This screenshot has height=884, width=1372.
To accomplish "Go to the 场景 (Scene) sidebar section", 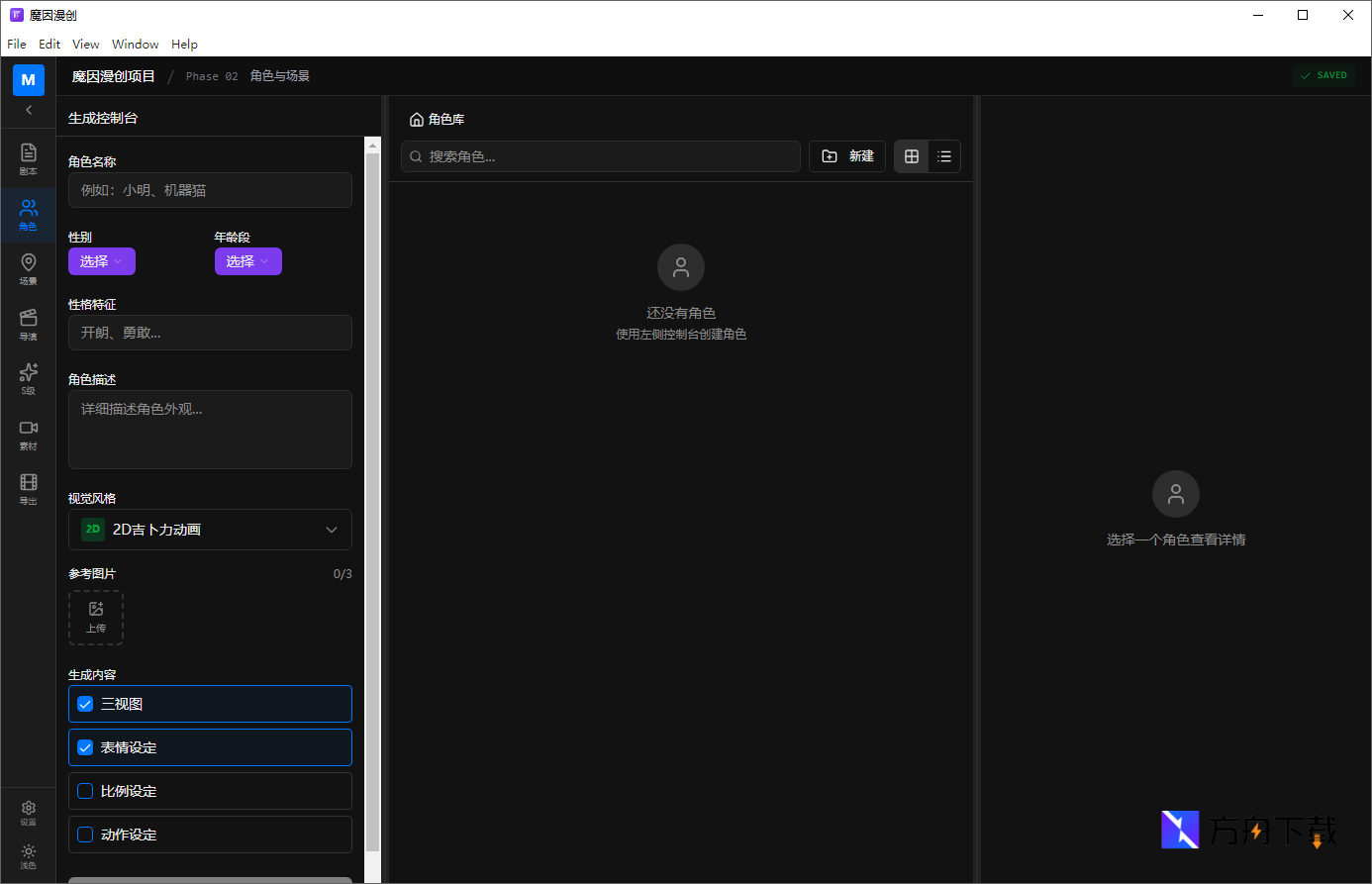I will pyautogui.click(x=28, y=268).
